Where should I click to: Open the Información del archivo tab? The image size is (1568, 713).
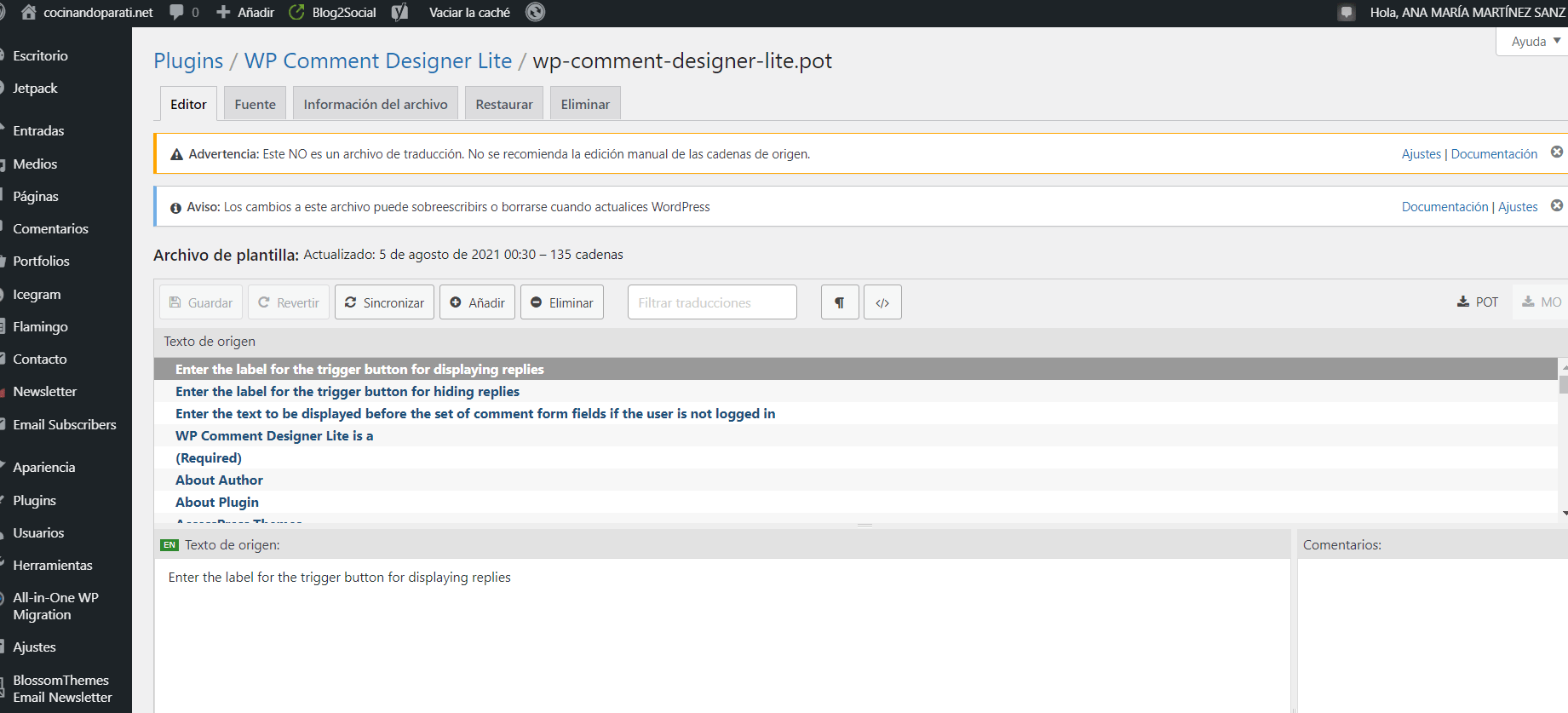(376, 104)
